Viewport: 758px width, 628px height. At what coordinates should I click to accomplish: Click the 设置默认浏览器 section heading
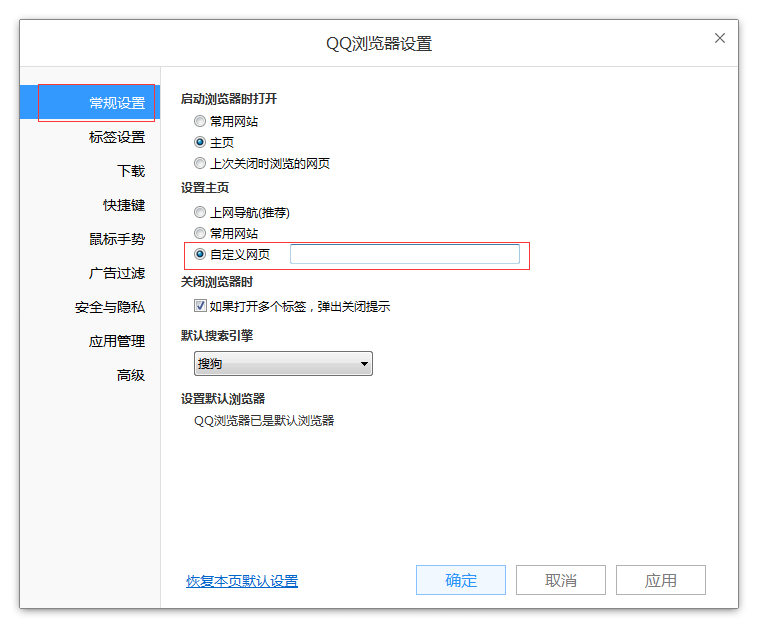click(x=223, y=399)
